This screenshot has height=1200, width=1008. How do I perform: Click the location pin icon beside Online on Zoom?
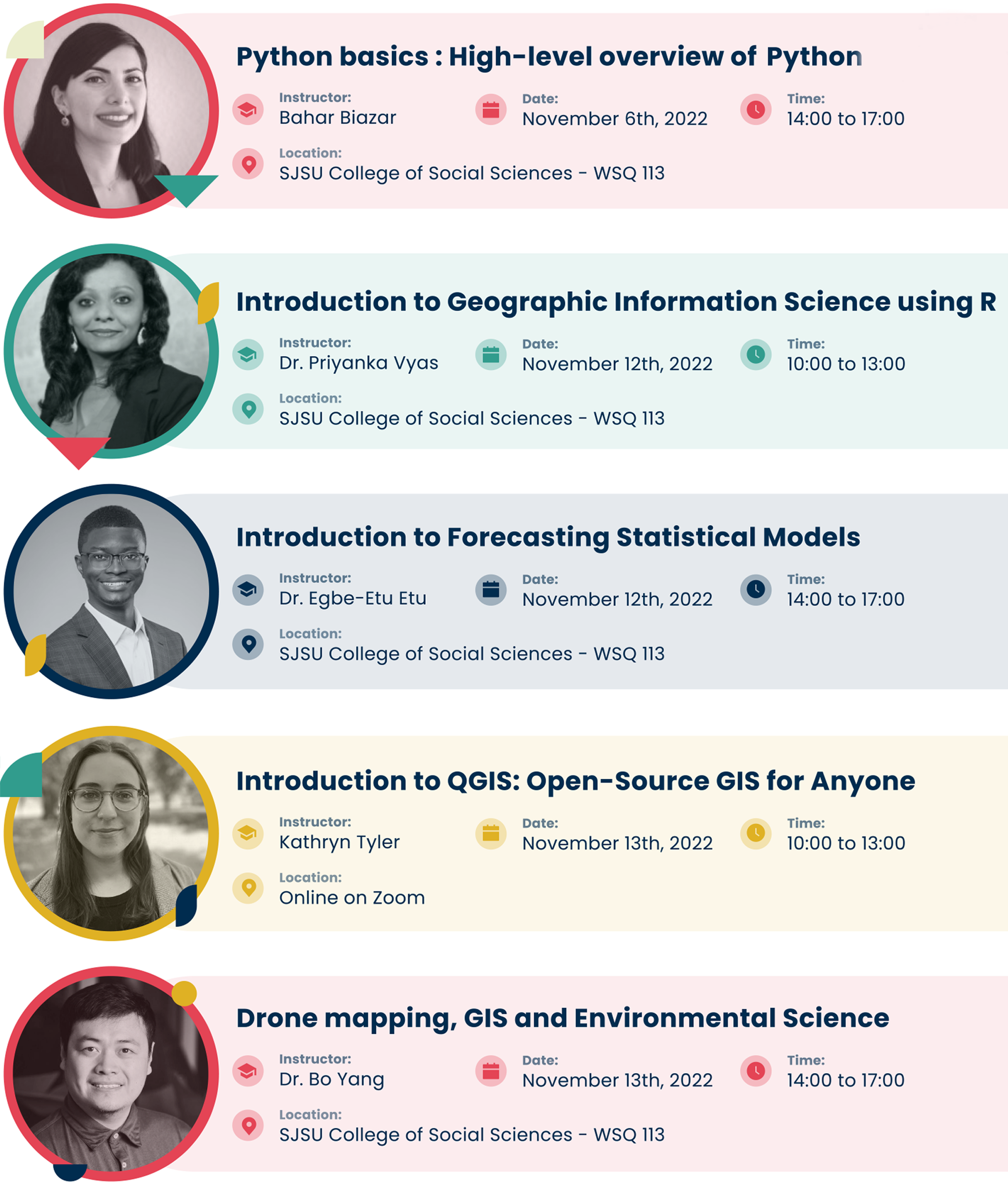[x=247, y=888]
